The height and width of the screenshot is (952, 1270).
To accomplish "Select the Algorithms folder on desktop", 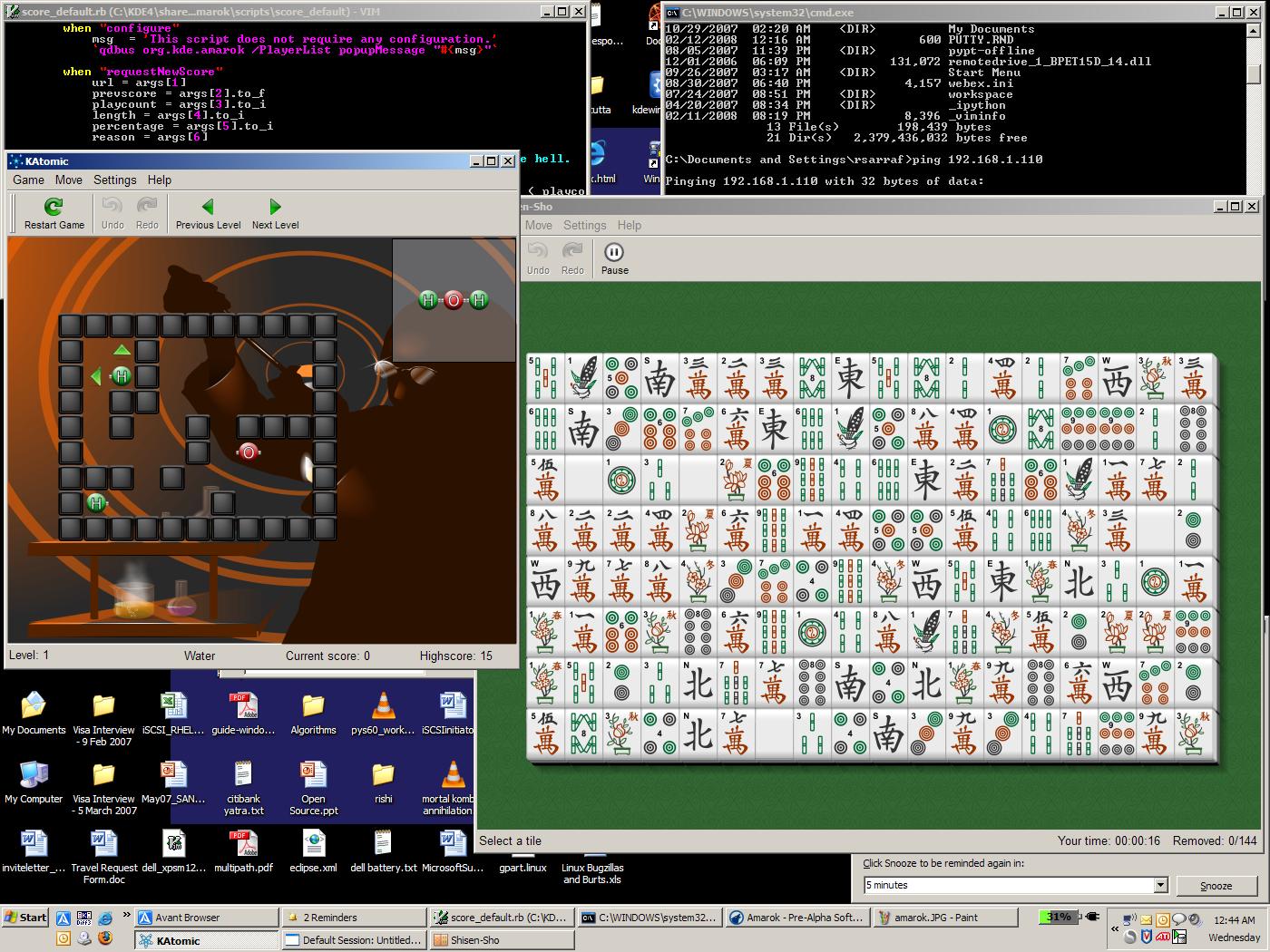I will (313, 714).
